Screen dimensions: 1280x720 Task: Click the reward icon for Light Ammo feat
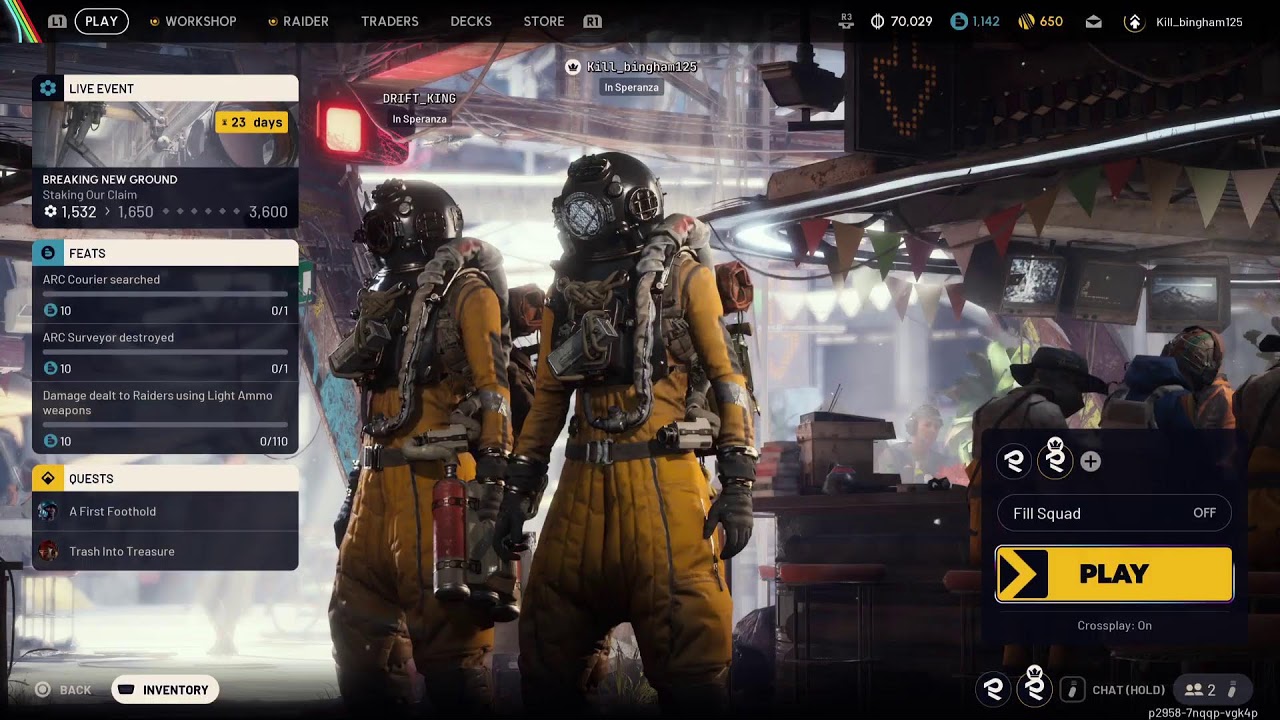coord(51,441)
